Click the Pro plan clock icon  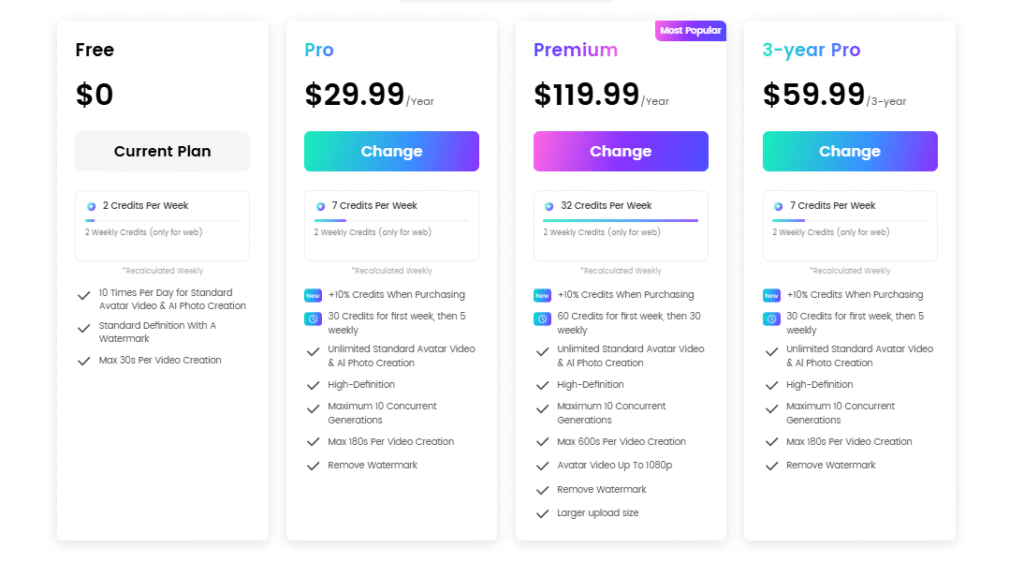click(x=313, y=319)
